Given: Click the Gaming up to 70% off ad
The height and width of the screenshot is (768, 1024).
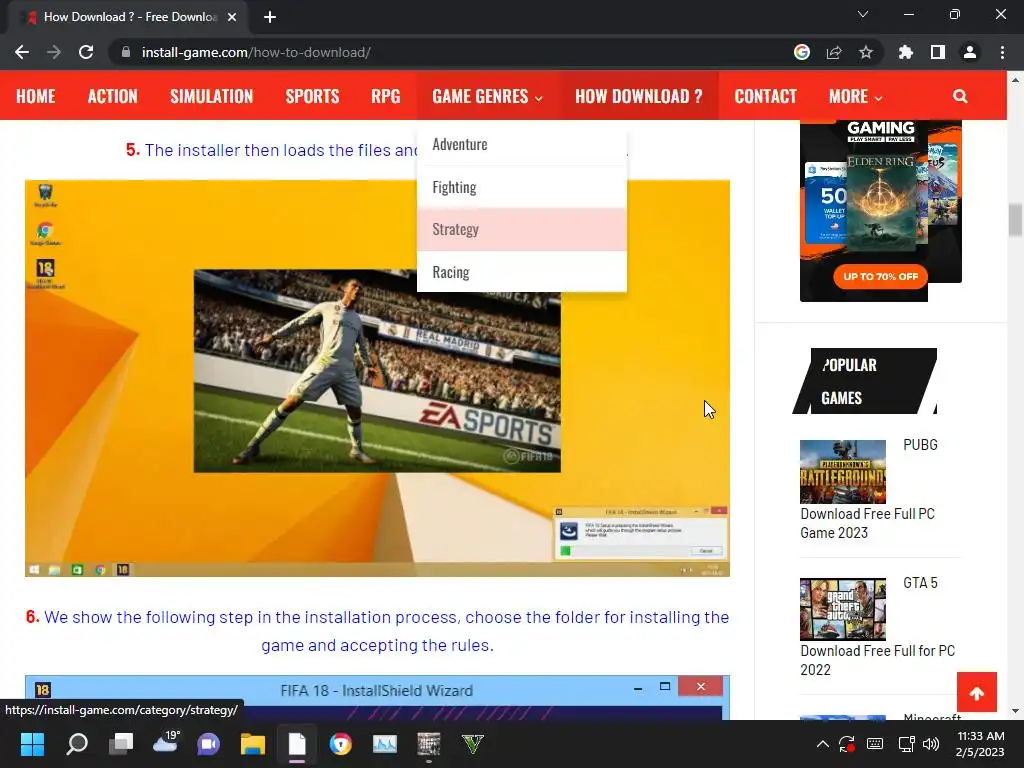Looking at the screenshot, I should click(x=880, y=210).
